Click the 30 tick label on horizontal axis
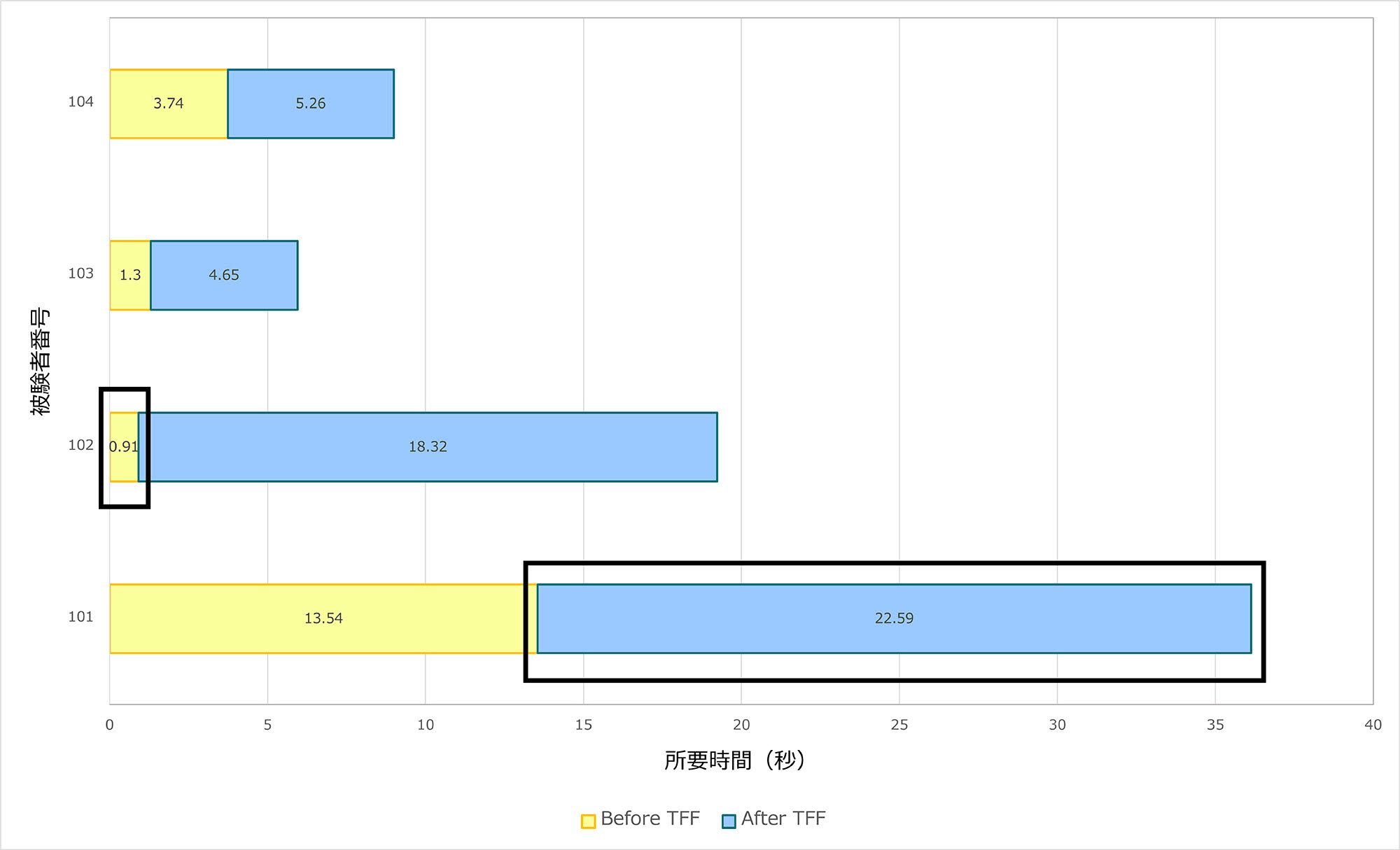 click(1057, 725)
